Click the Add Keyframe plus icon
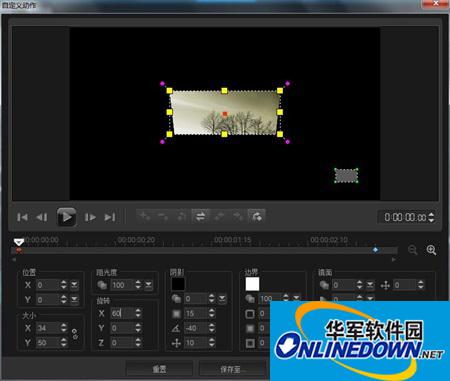The width and height of the screenshot is (450, 381). (145, 216)
